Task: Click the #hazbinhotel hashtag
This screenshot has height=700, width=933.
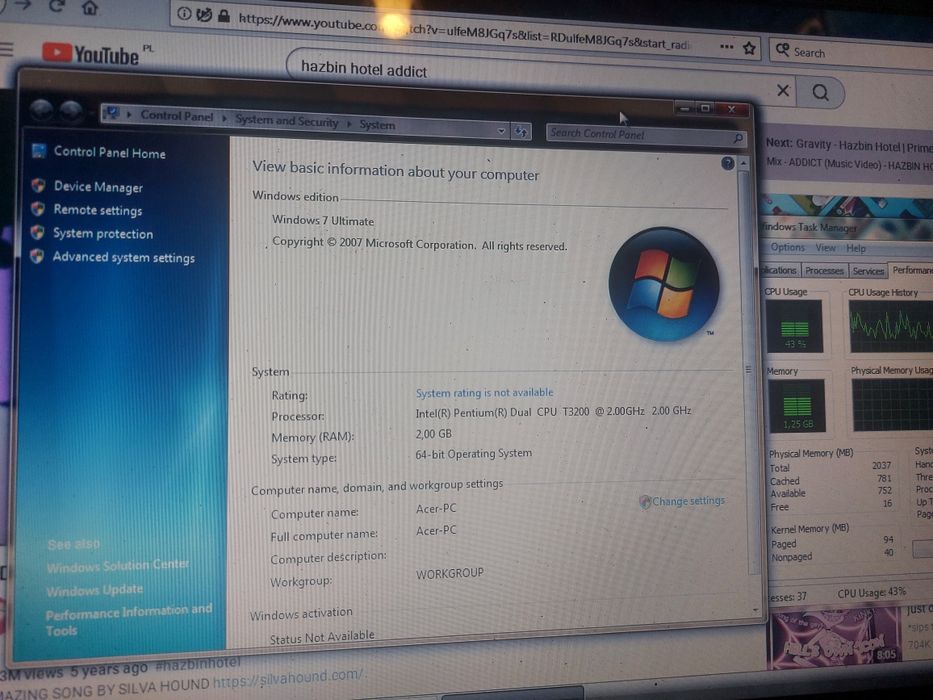Action: click(x=198, y=664)
